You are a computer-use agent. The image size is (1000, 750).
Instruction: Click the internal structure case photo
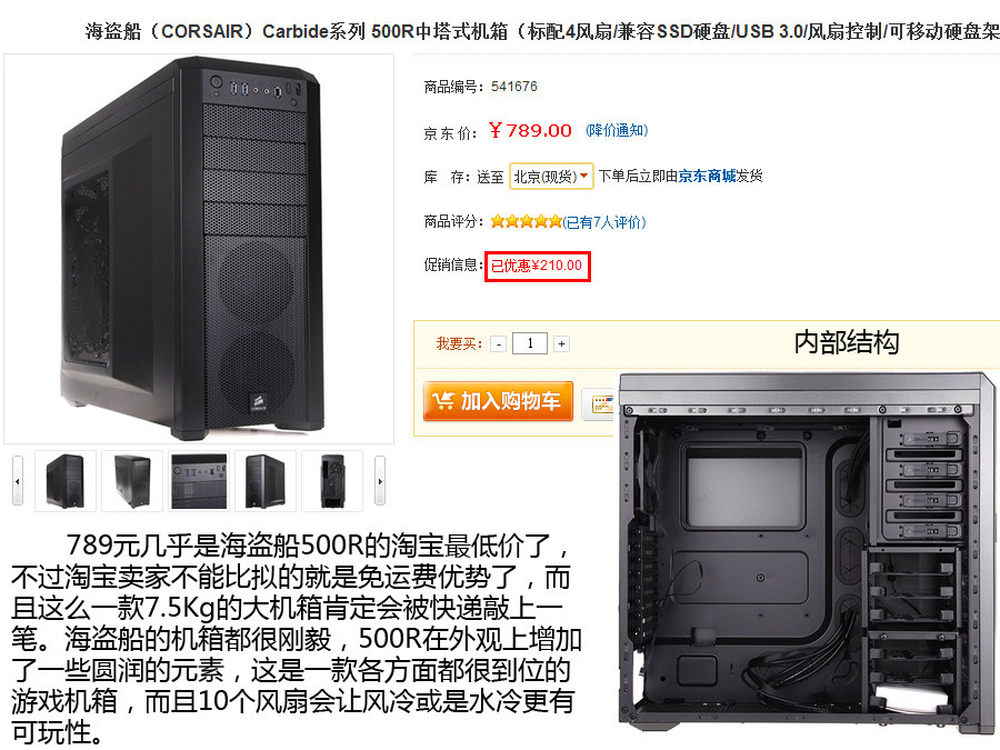807,551
